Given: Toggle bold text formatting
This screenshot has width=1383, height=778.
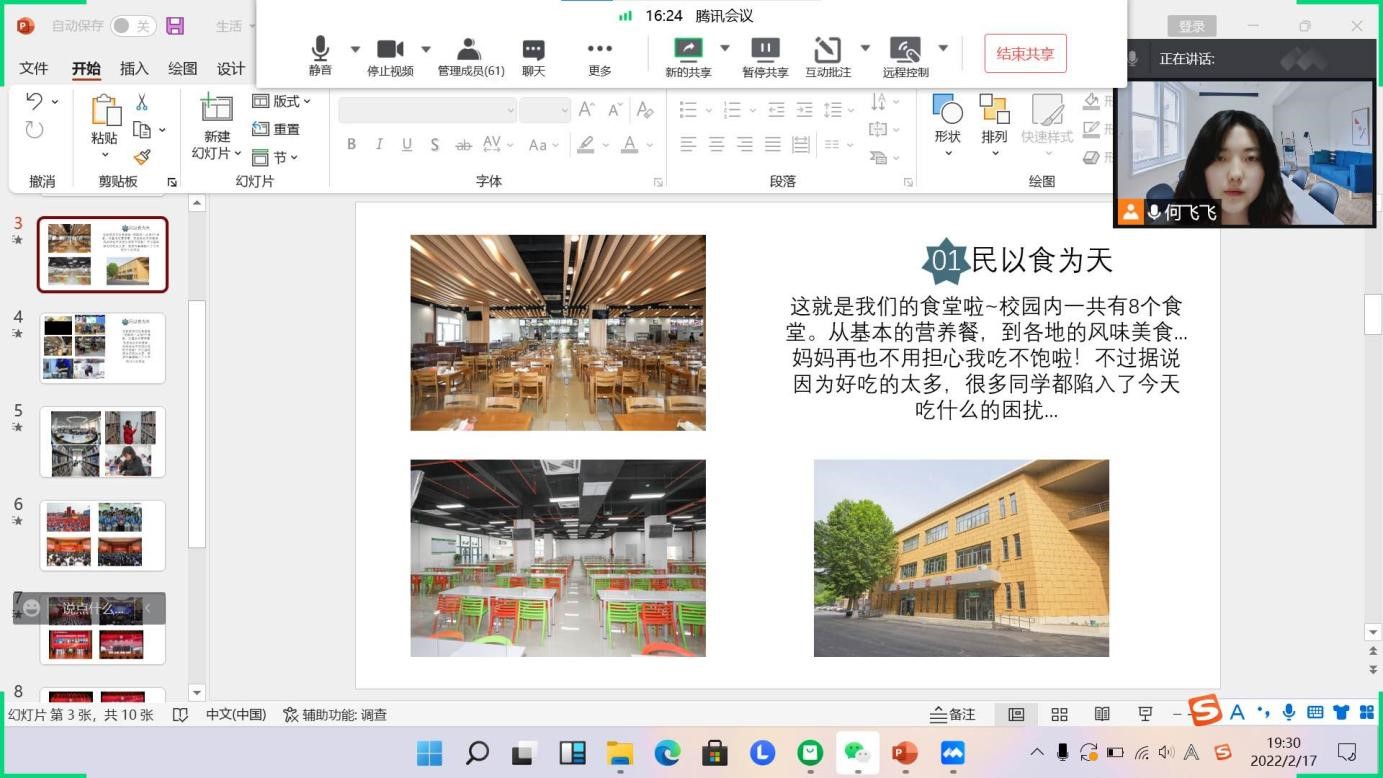Looking at the screenshot, I should point(351,145).
